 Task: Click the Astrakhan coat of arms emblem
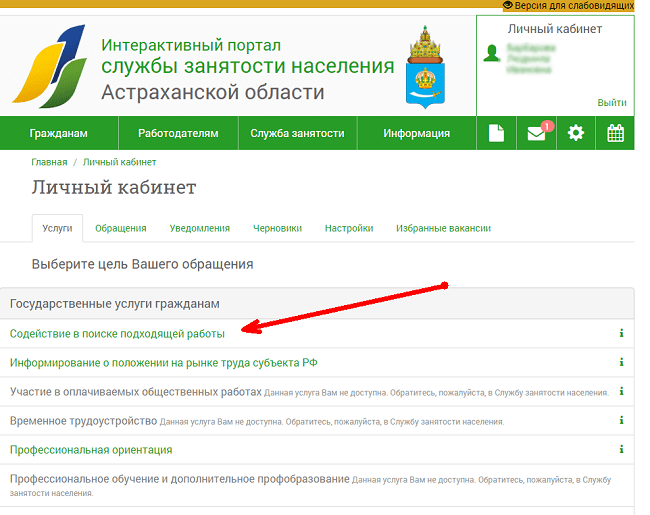425,67
